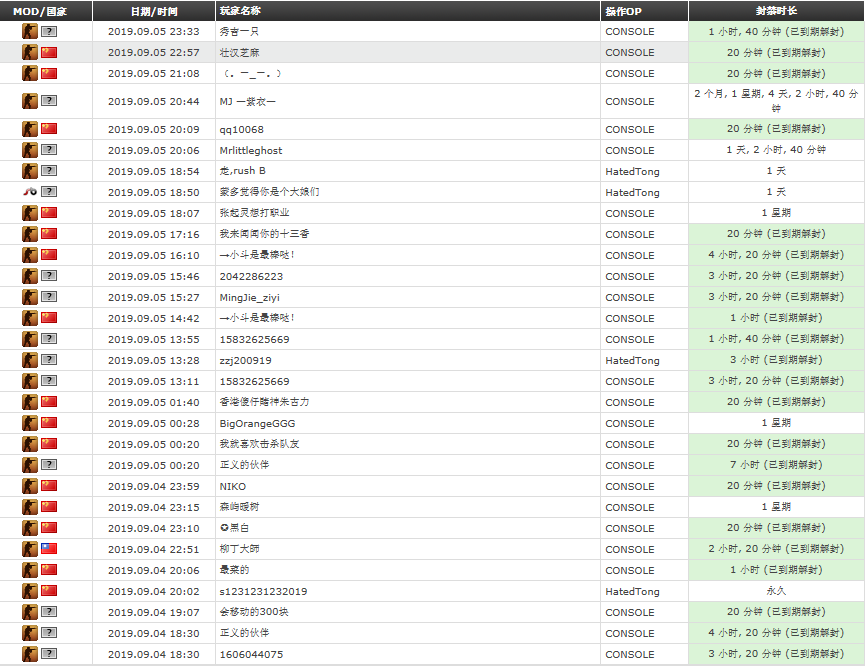Click the 封禁时长 column header
Screen dimensions: 866x670
coord(776,10)
